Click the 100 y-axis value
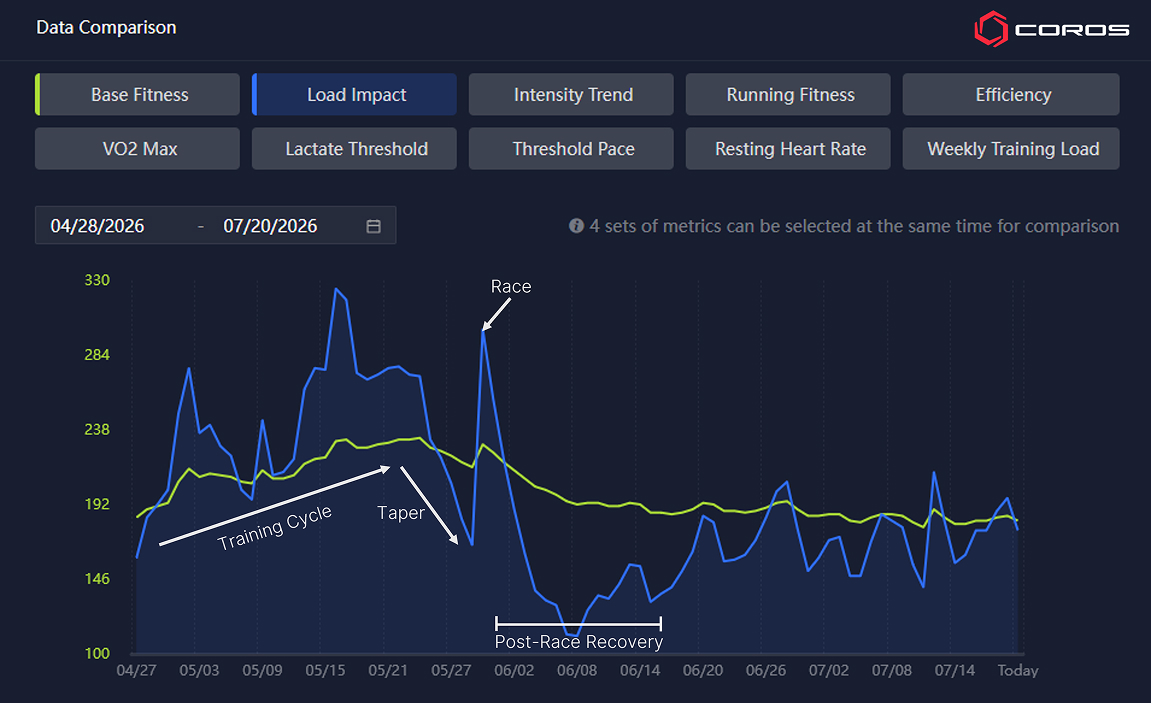The height and width of the screenshot is (703, 1151). 97,653
